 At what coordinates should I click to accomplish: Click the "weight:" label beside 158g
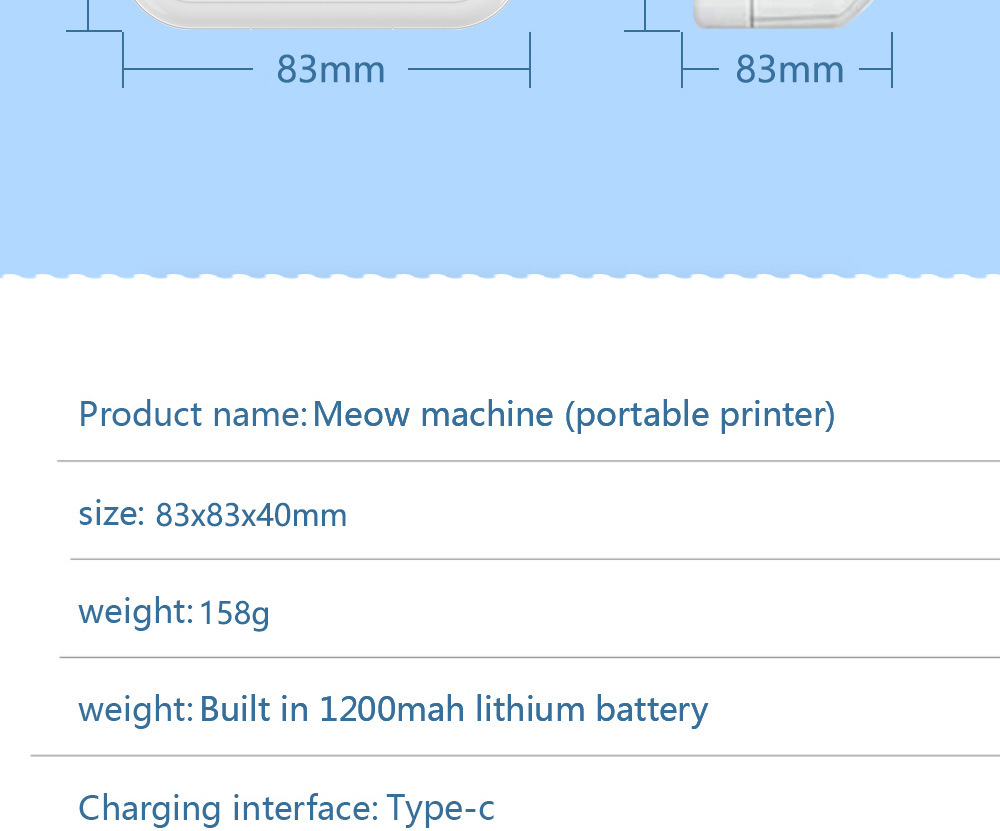click(x=135, y=611)
